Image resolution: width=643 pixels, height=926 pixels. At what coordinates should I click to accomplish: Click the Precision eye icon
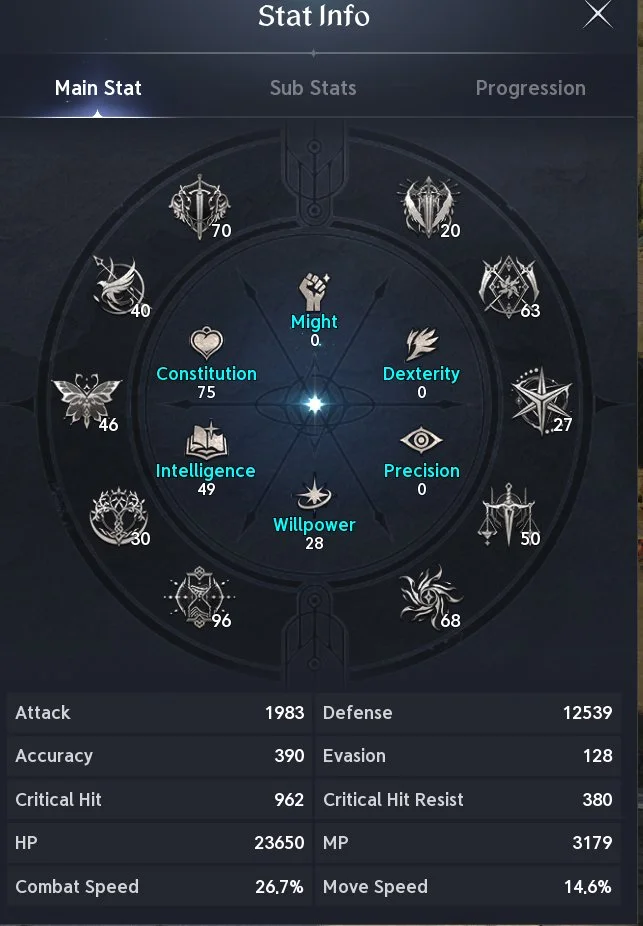tap(421, 440)
